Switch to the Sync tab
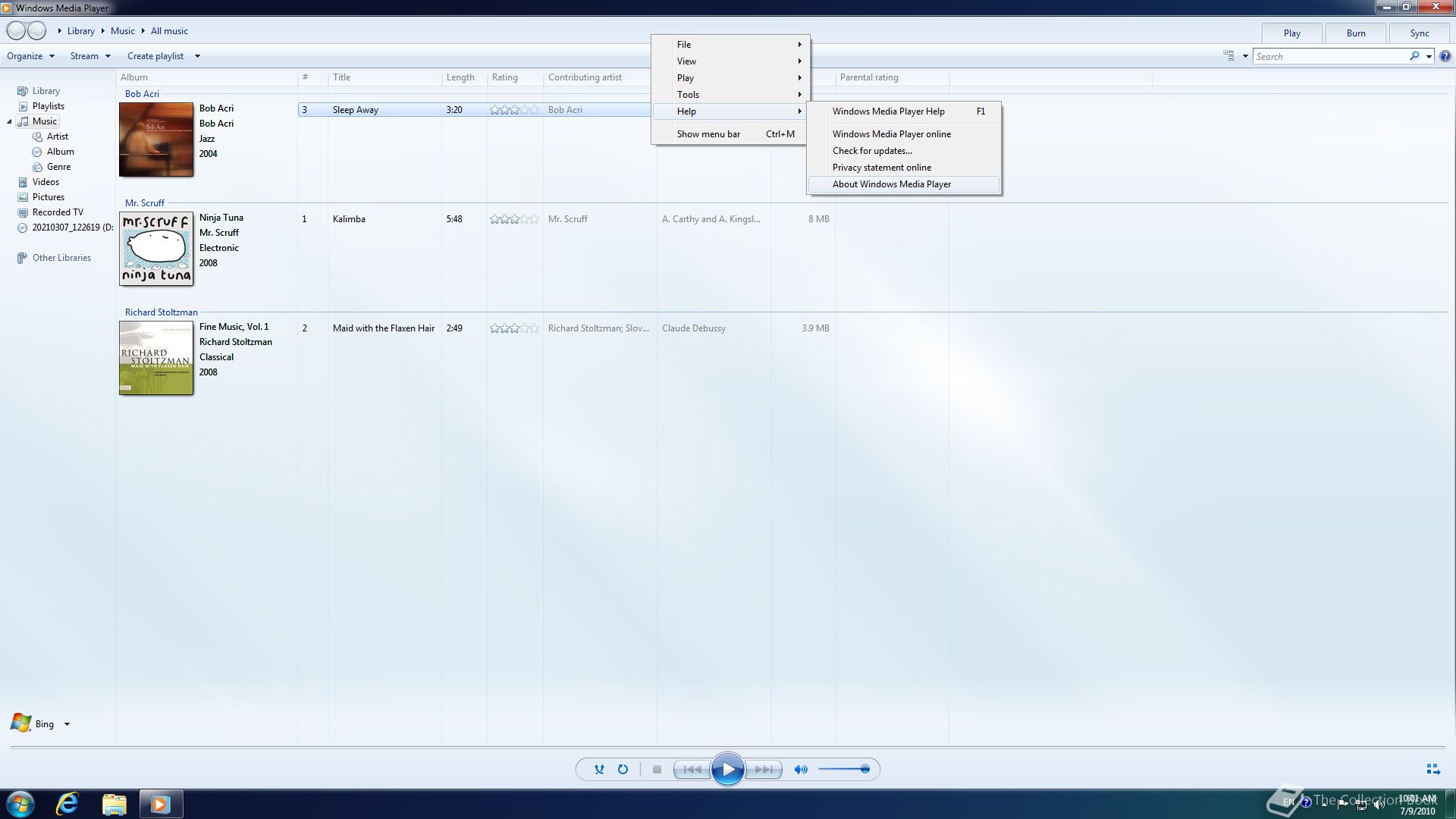The width and height of the screenshot is (1456, 819). click(x=1420, y=33)
